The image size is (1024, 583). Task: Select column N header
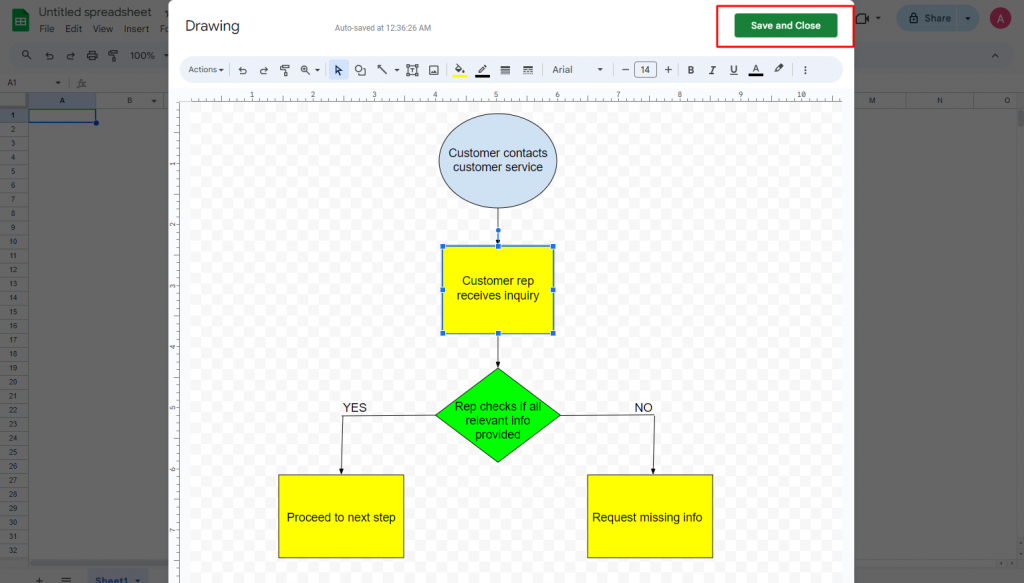940,101
